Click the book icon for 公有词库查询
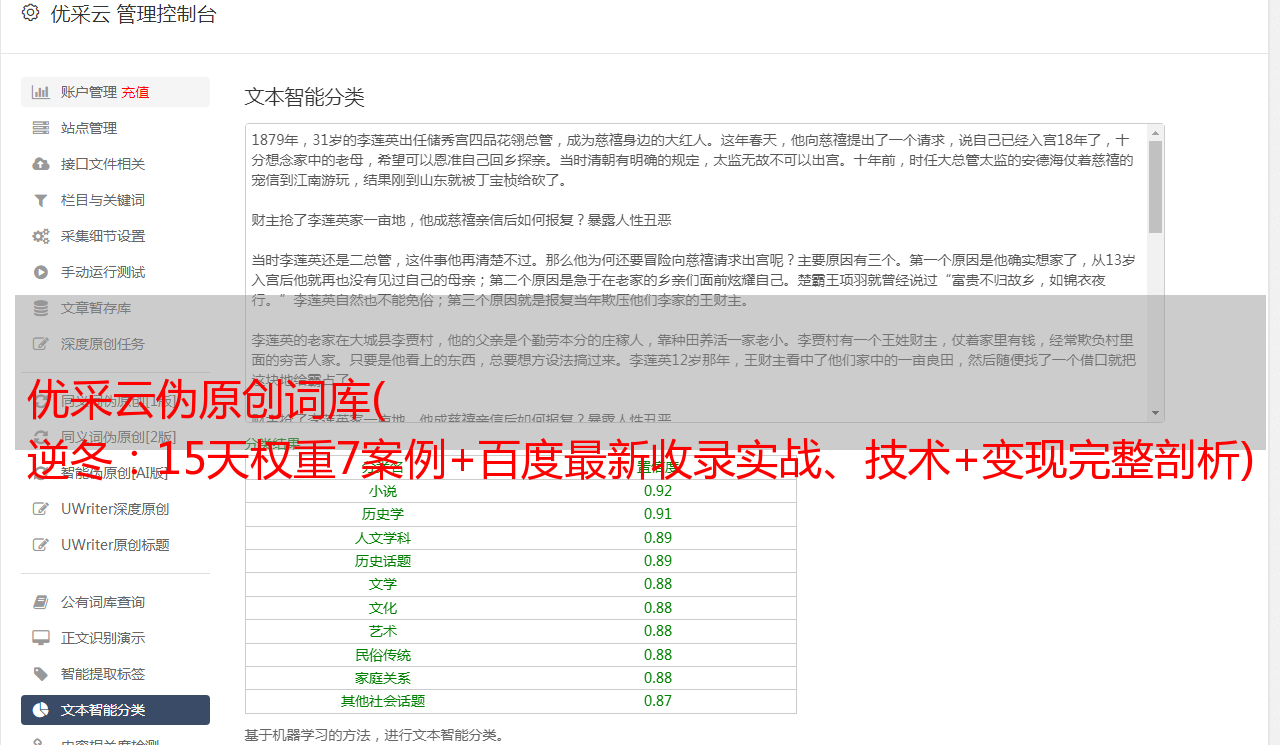 coord(41,602)
